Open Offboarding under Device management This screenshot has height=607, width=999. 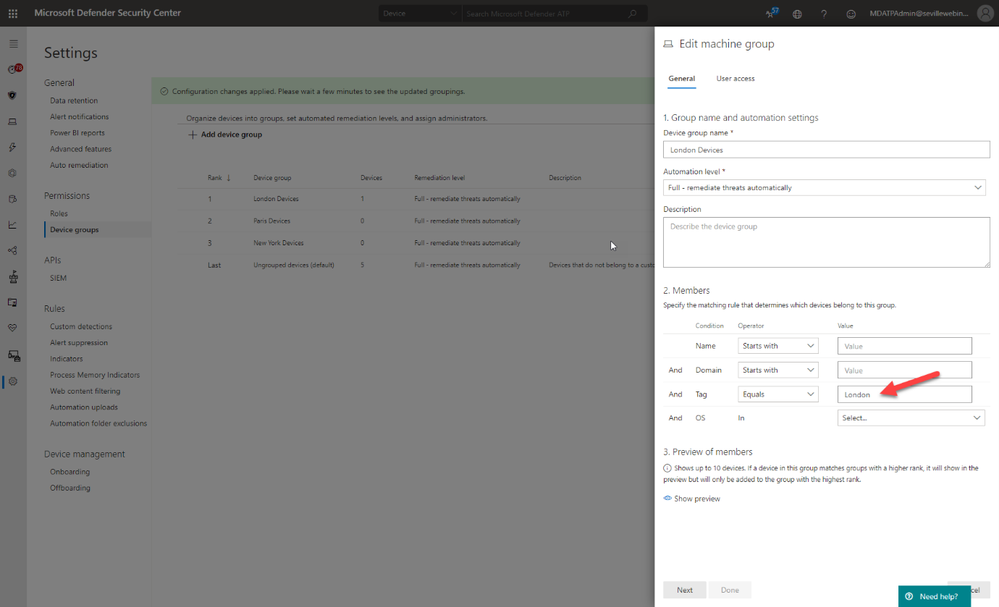70,488
